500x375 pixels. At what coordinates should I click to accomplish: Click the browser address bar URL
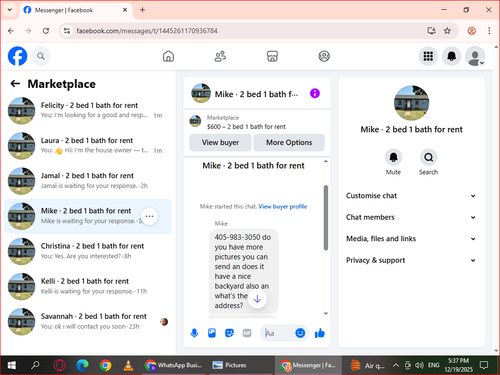click(x=147, y=31)
